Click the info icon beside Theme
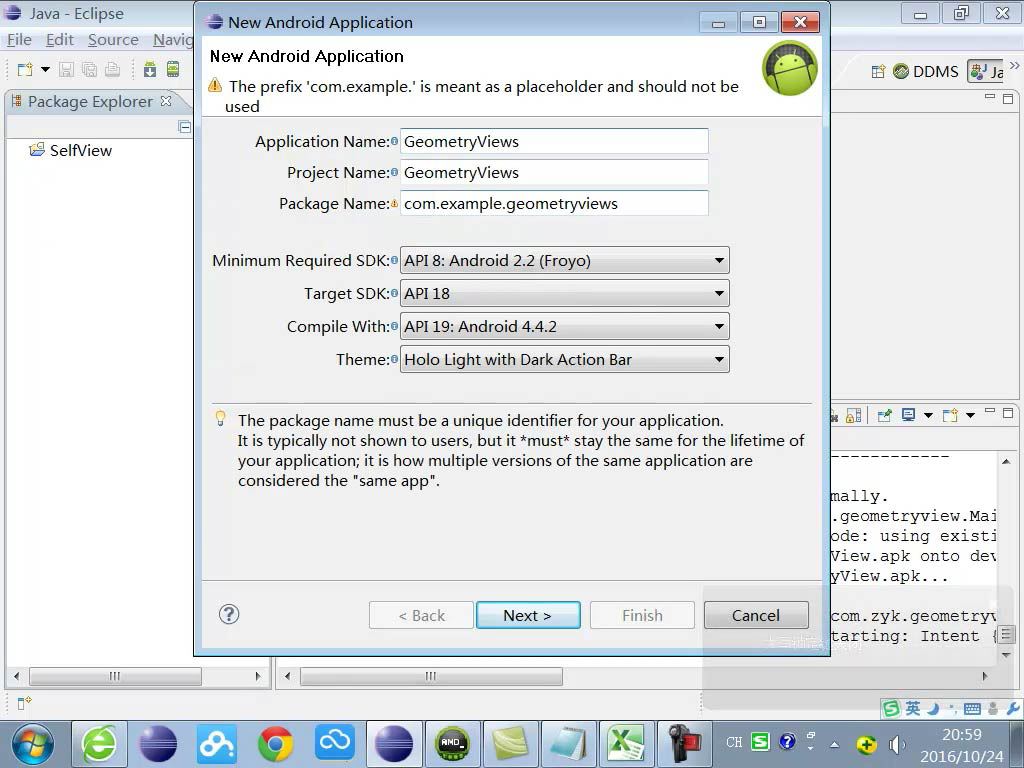This screenshot has width=1024, height=768. 394,359
